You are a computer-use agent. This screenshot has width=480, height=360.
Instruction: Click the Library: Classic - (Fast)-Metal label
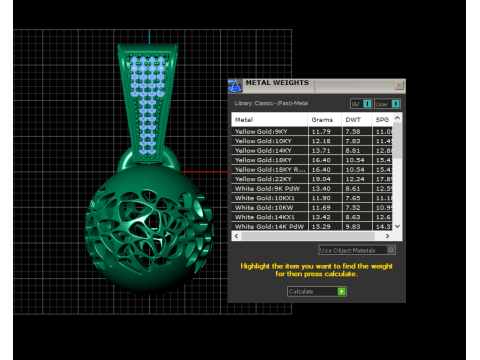point(271,103)
